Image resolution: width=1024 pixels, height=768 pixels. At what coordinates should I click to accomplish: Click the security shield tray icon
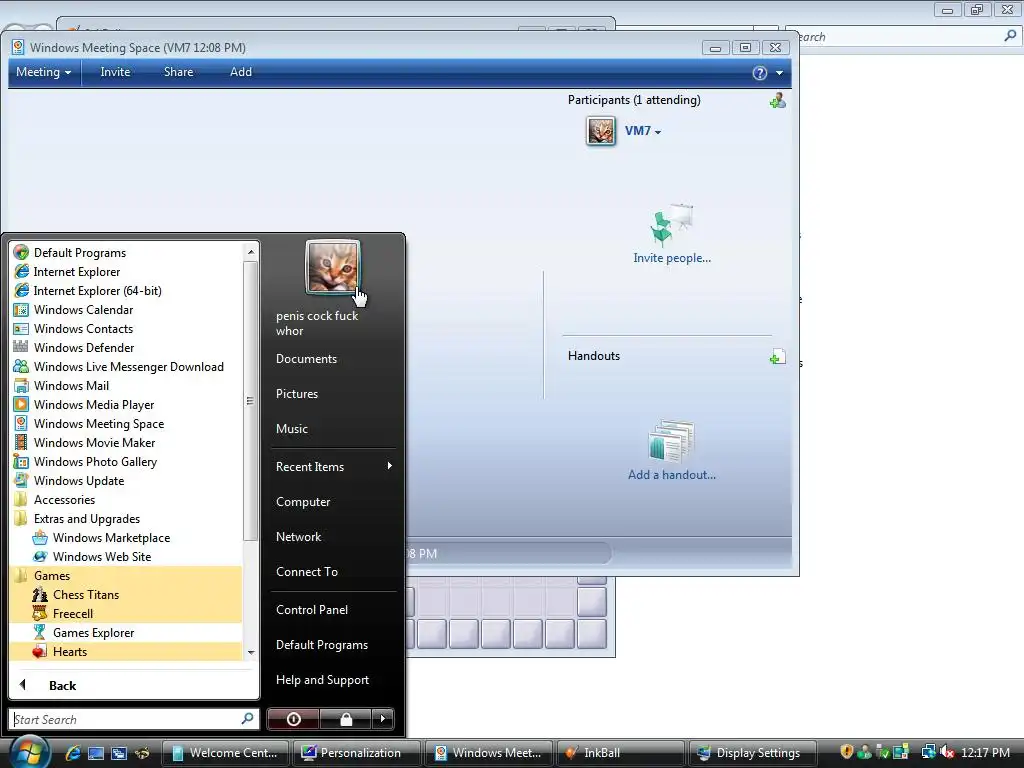pyautogui.click(x=846, y=752)
